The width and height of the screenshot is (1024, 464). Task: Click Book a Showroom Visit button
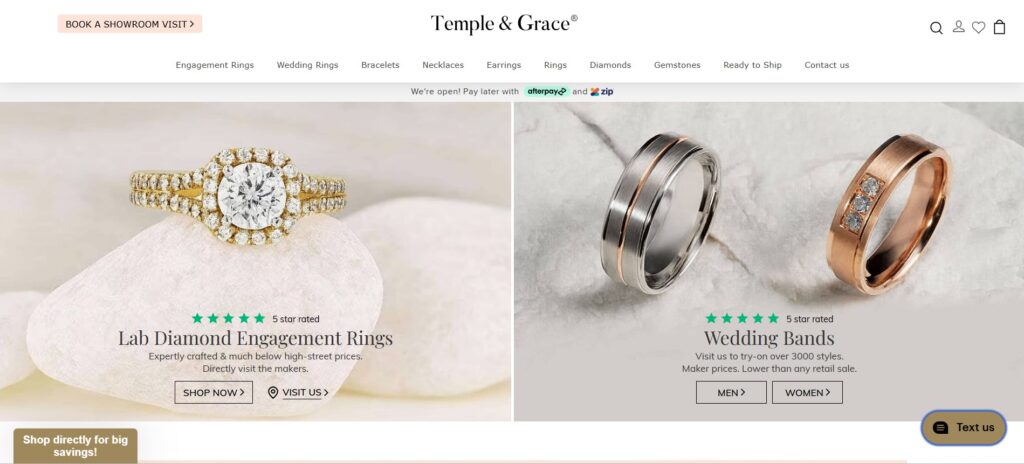click(130, 24)
